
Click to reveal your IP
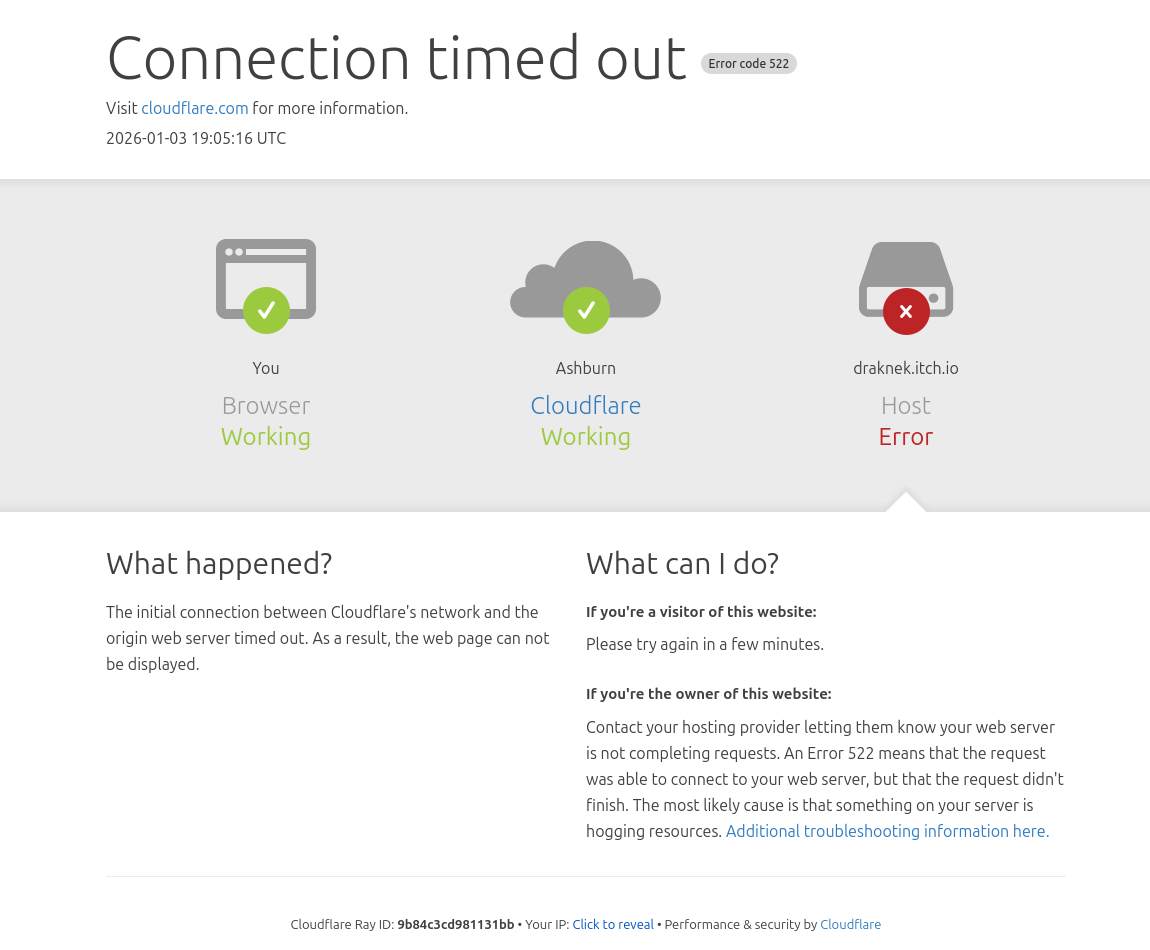pos(613,924)
